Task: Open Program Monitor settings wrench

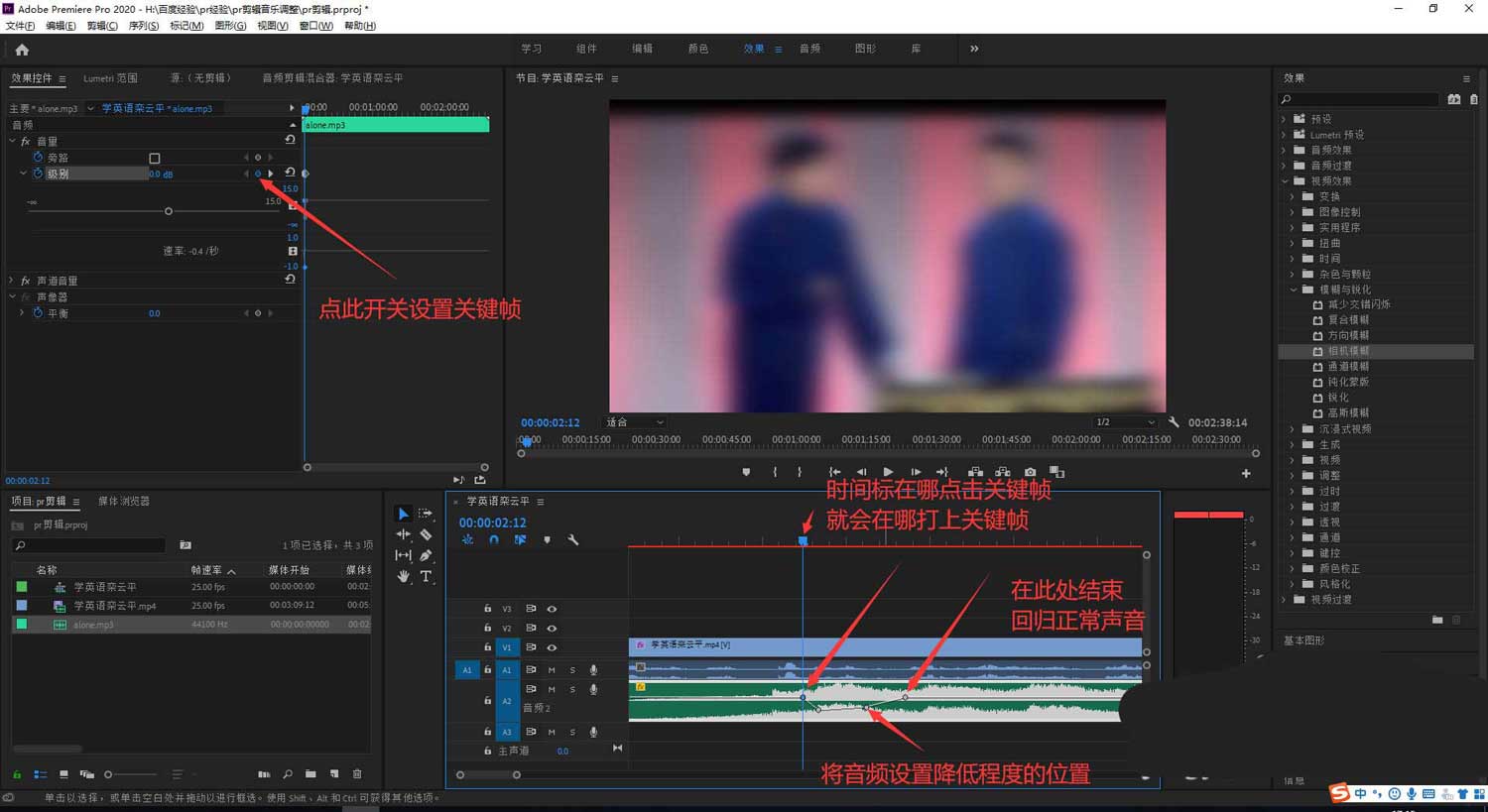Action: click(x=1175, y=422)
